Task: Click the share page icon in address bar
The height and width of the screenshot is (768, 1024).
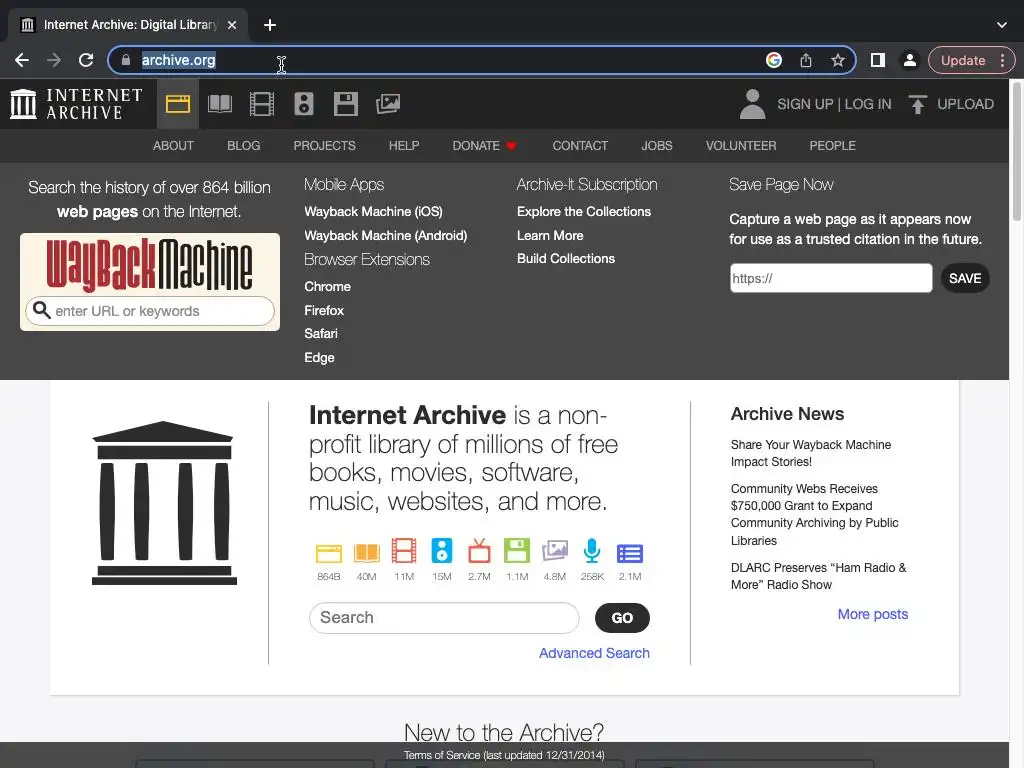Action: click(806, 60)
